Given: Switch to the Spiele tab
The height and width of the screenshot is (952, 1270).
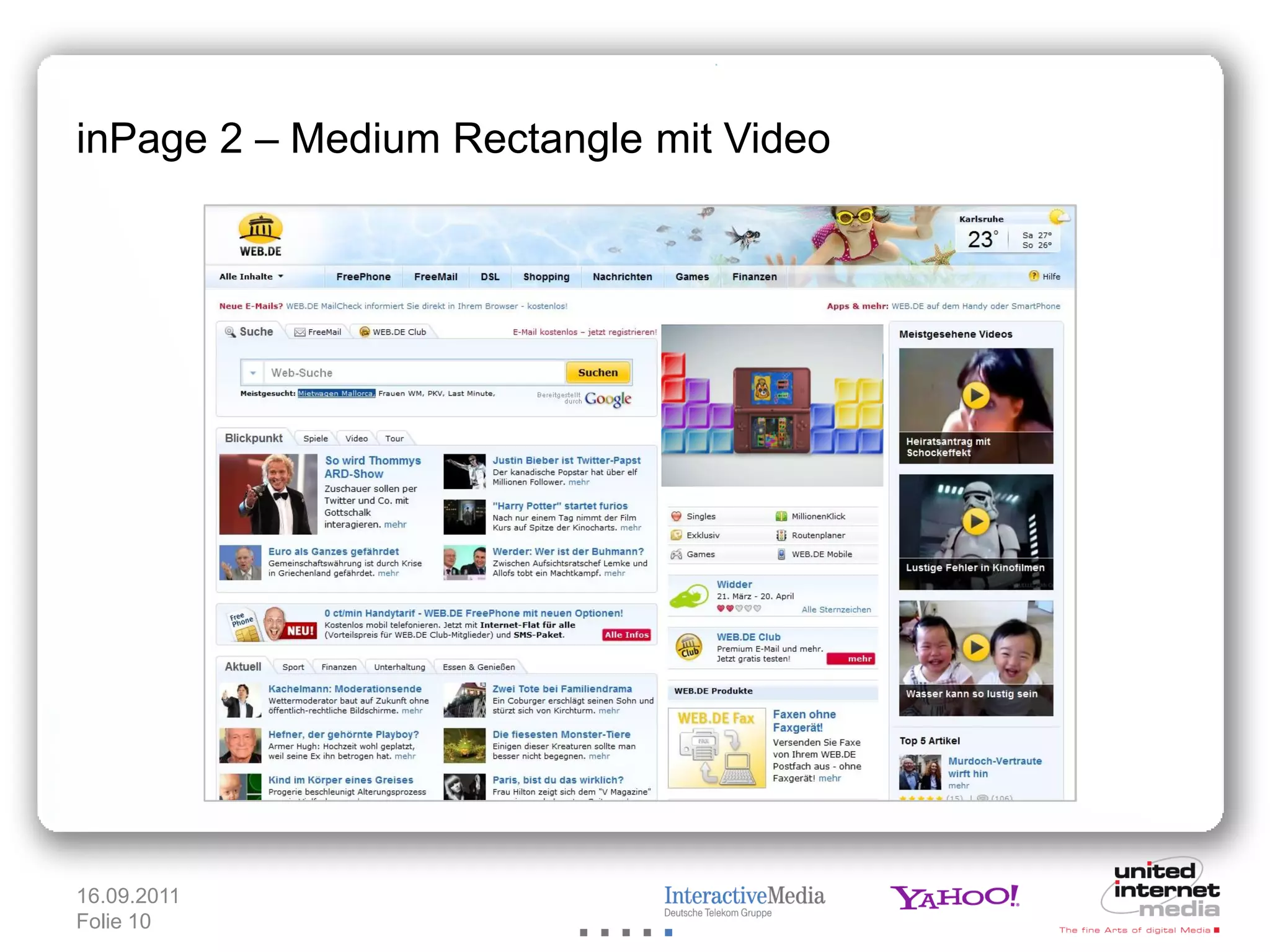Looking at the screenshot, I should click(x=315, y=438).
